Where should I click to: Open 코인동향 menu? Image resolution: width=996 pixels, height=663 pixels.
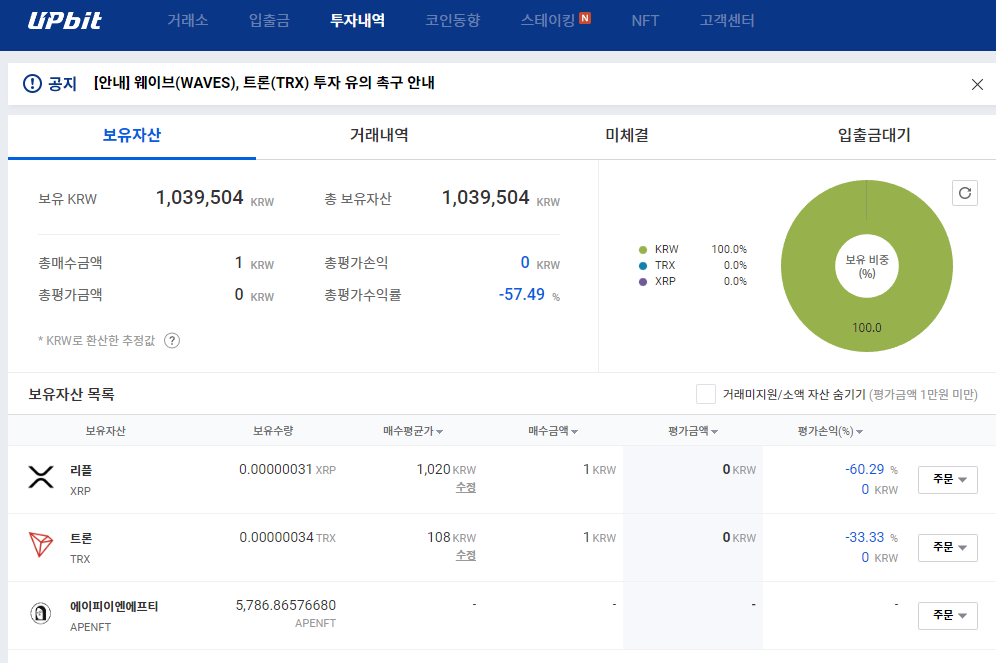453,20
